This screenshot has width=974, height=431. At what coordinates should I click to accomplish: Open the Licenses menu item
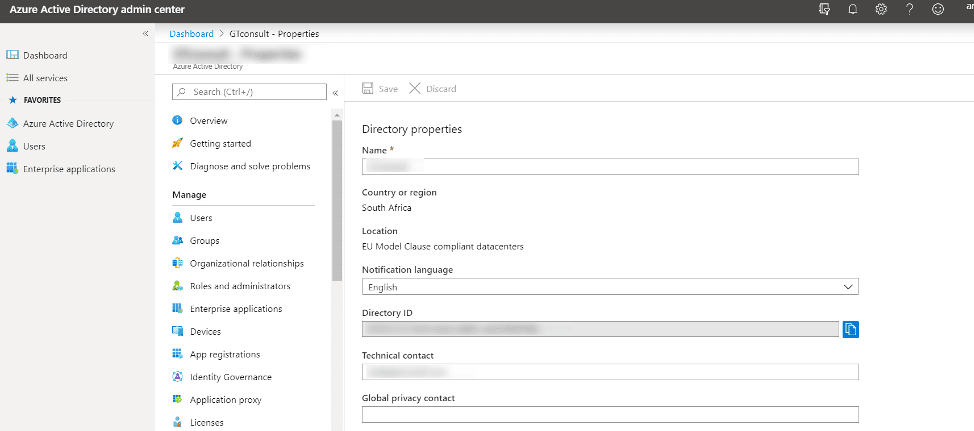point(207,423)
